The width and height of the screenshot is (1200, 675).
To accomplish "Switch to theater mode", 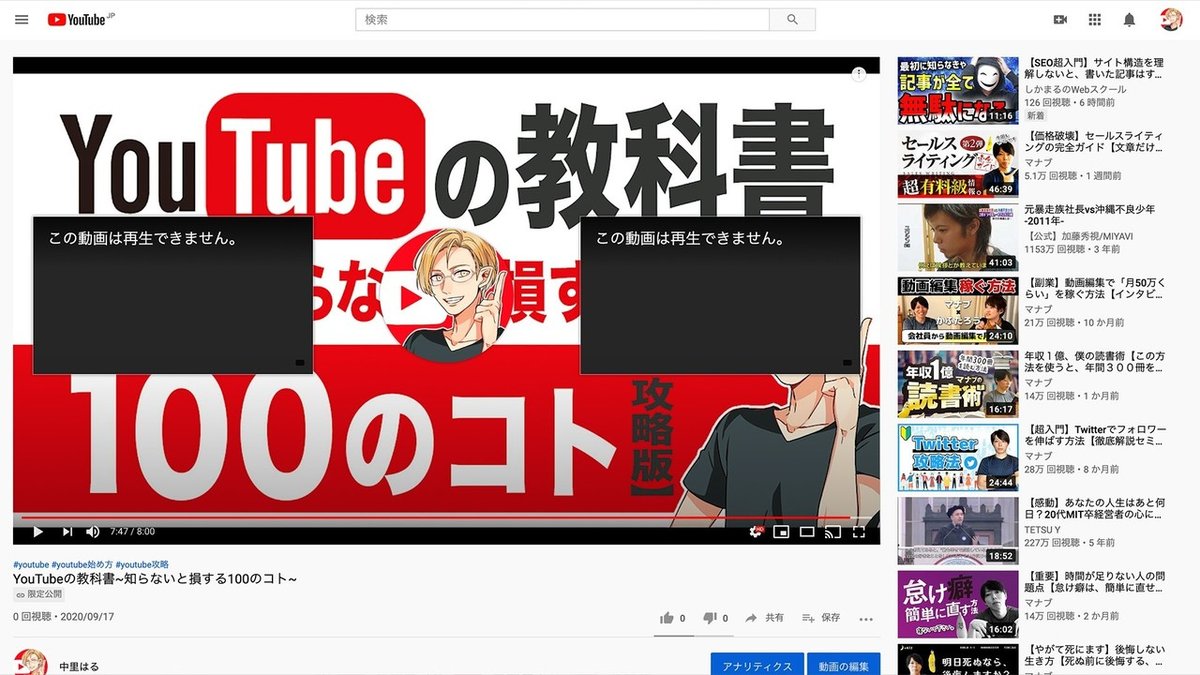I will (807, 531).
